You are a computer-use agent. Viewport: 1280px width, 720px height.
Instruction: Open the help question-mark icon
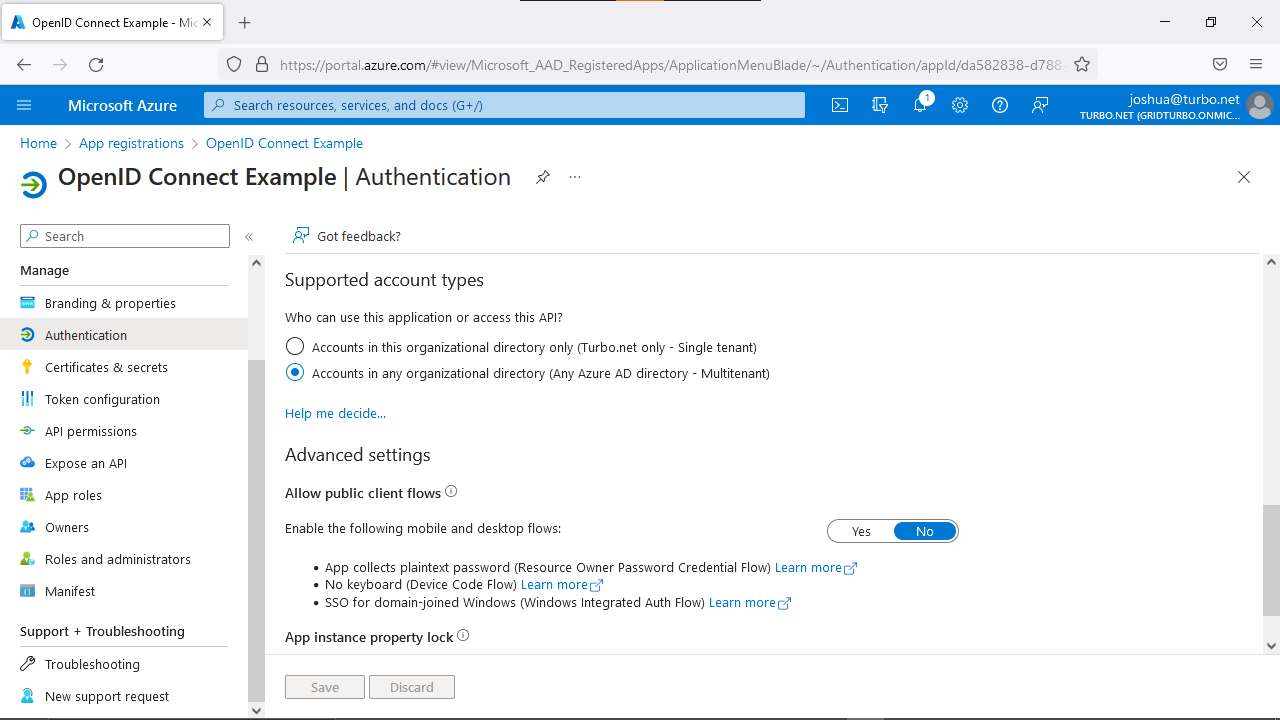[1000, 104]
